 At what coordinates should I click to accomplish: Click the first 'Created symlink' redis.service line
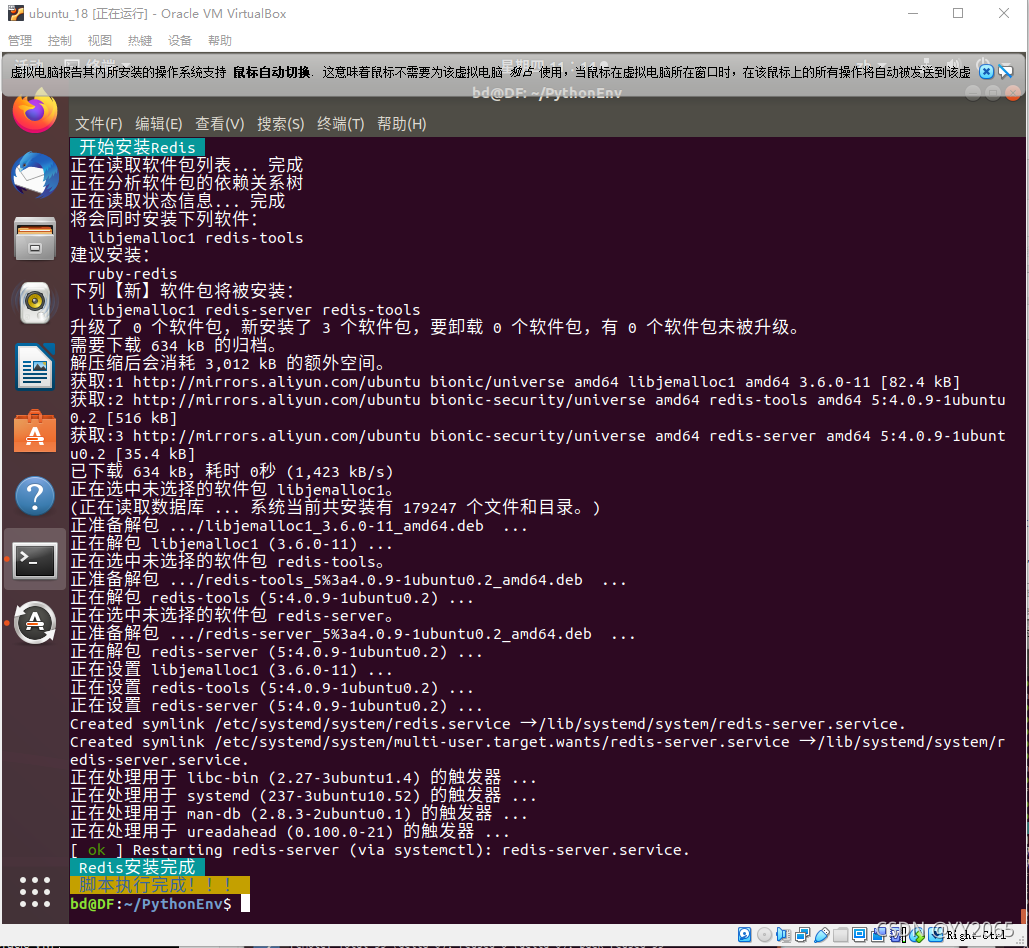click(488, 724)
